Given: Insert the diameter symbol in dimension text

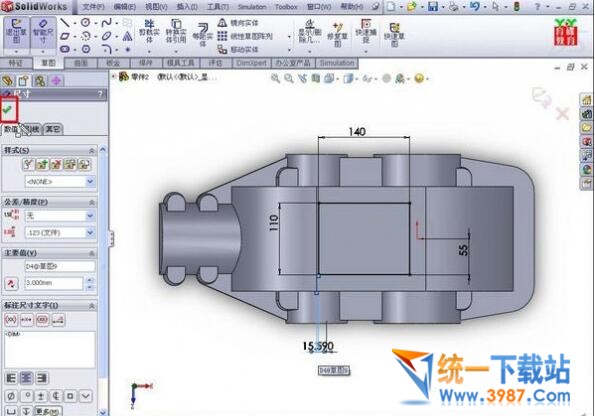Looking at the screenshot, I should pyautogui.click(x=11, y=396).
